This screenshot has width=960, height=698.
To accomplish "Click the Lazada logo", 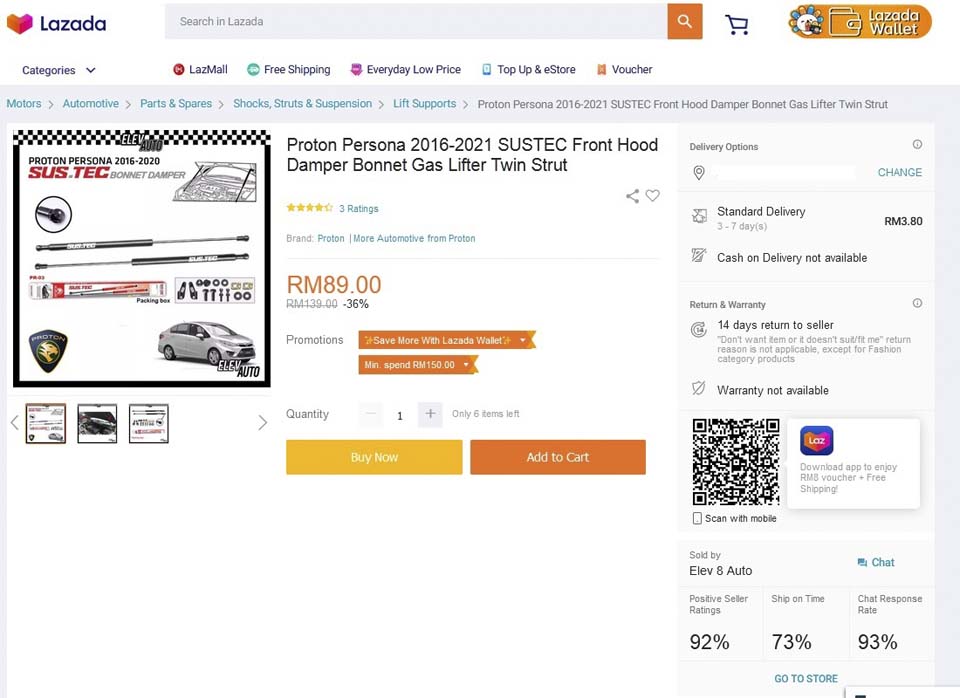I will [56, 23].
